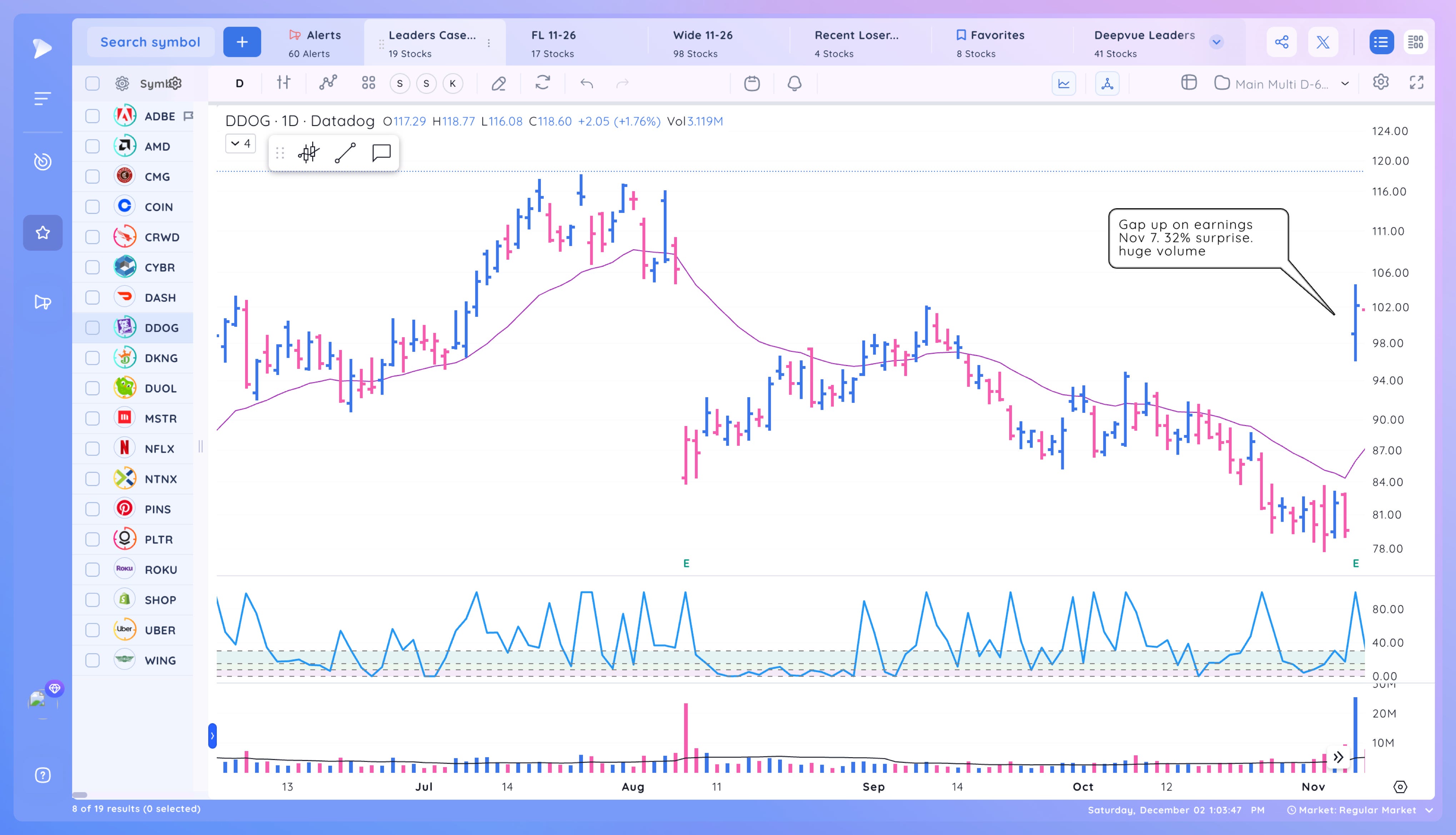
Task: Expand the watchlist tabs dropdown chevron
Action: point(1216,42)
